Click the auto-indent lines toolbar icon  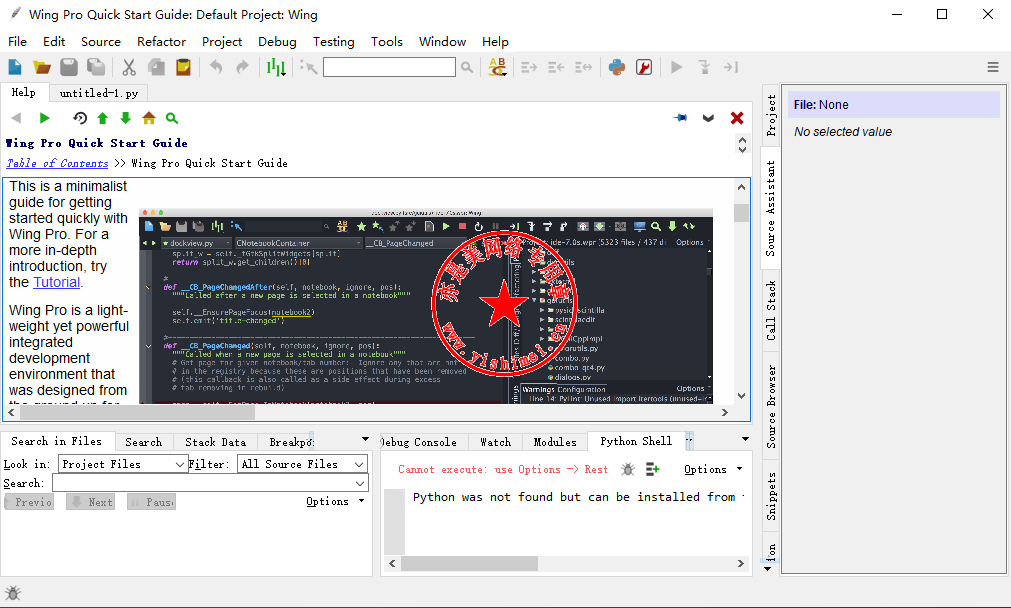[583, 67]
